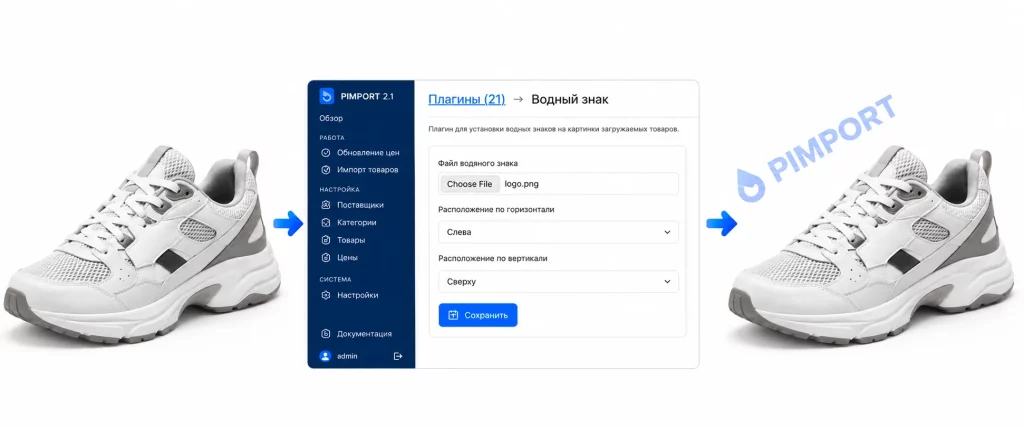Click the Поставщики sidebar icon
1024x427 pixels.
[327, 205]
